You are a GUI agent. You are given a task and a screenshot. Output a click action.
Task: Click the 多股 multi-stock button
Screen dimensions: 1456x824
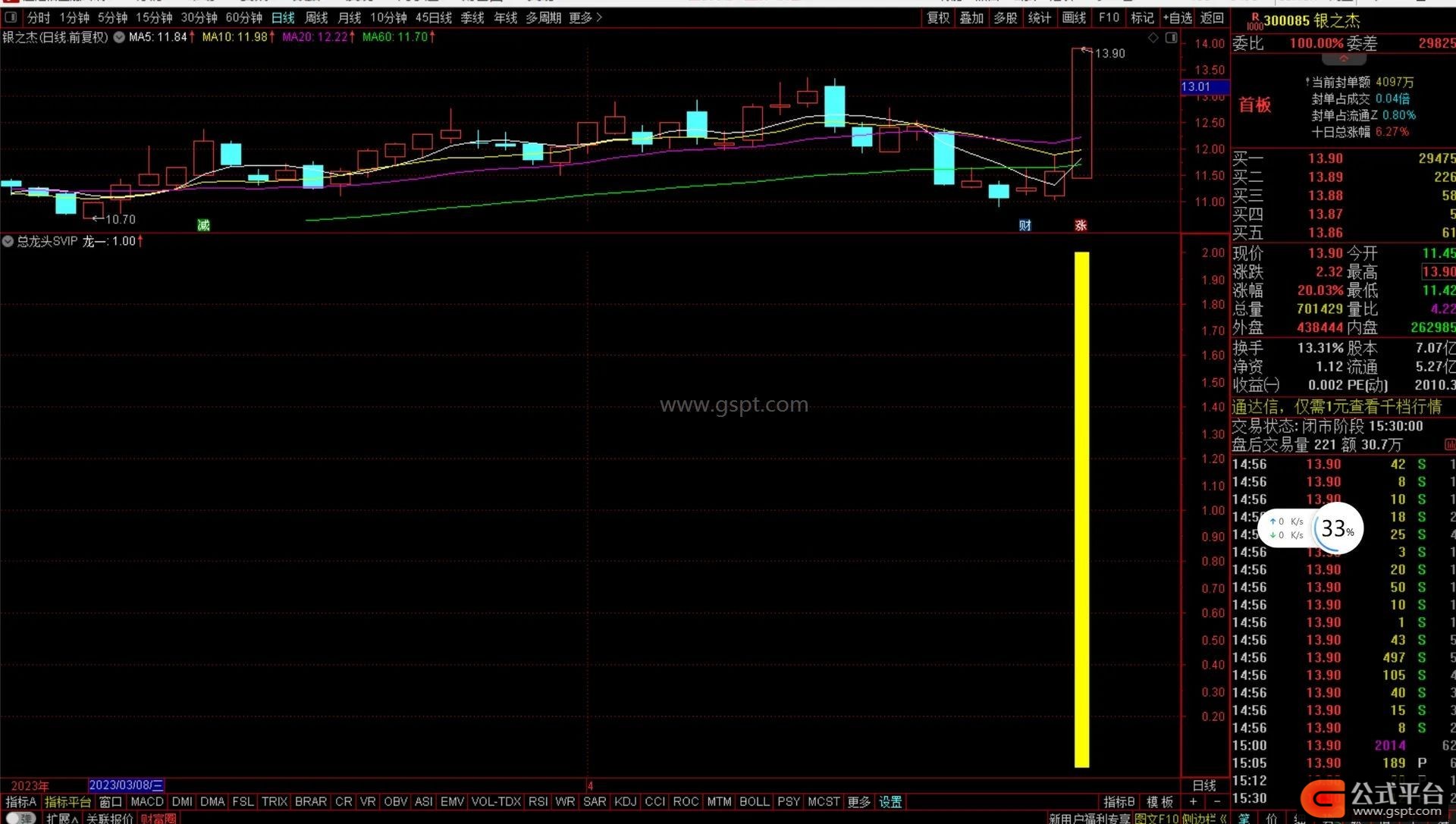point(1006,17)
